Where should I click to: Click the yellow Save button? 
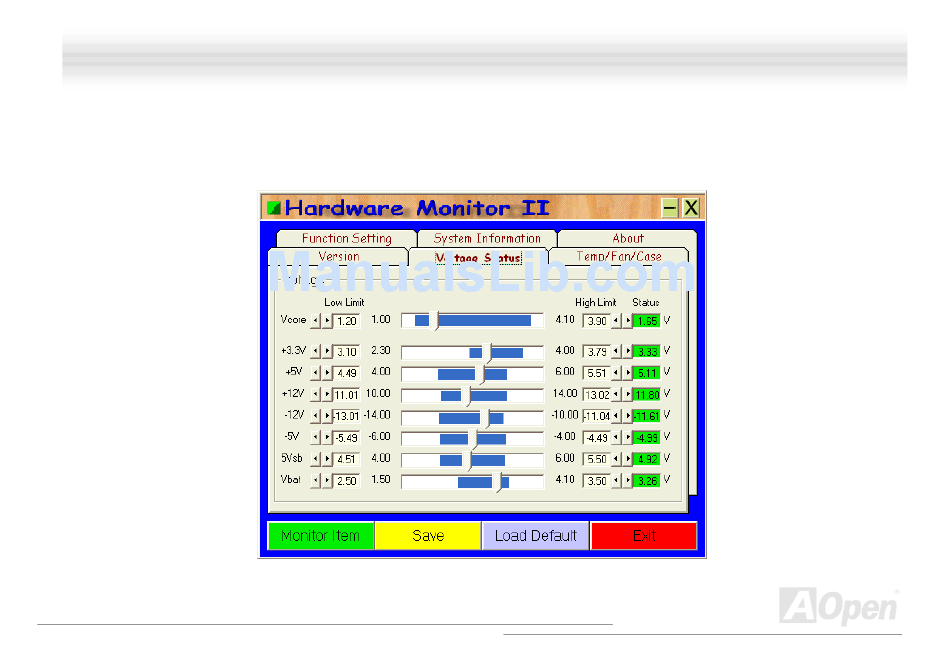point(428,536)
